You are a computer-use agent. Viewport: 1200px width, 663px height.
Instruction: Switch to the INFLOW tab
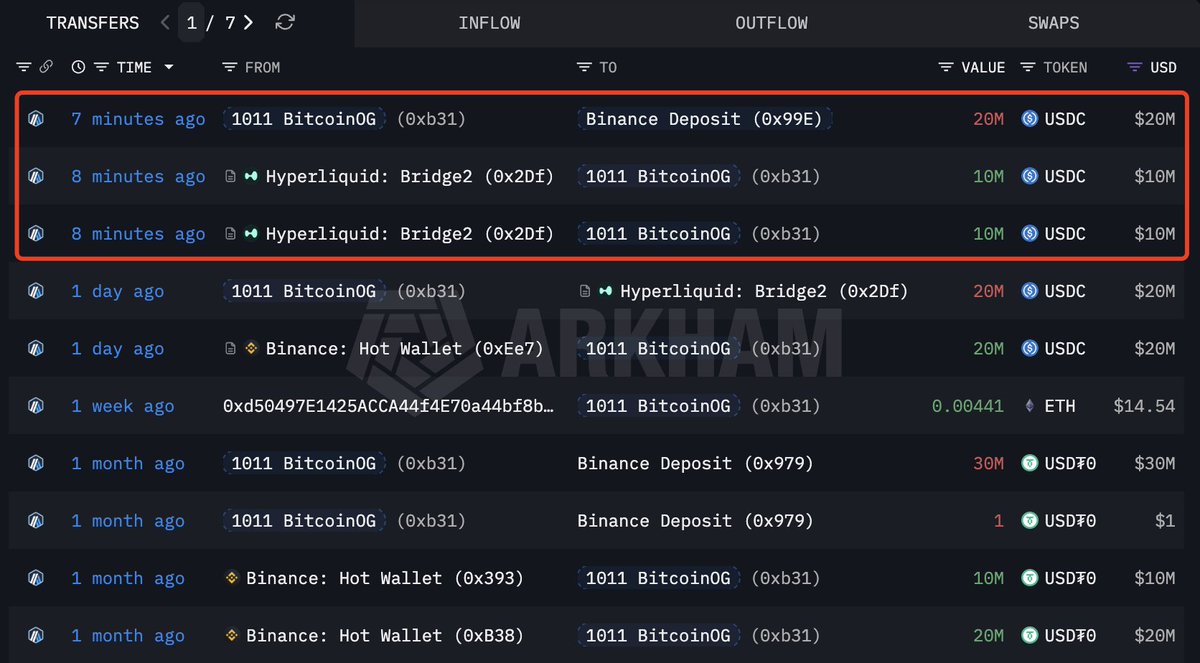(x=489, y=23)
